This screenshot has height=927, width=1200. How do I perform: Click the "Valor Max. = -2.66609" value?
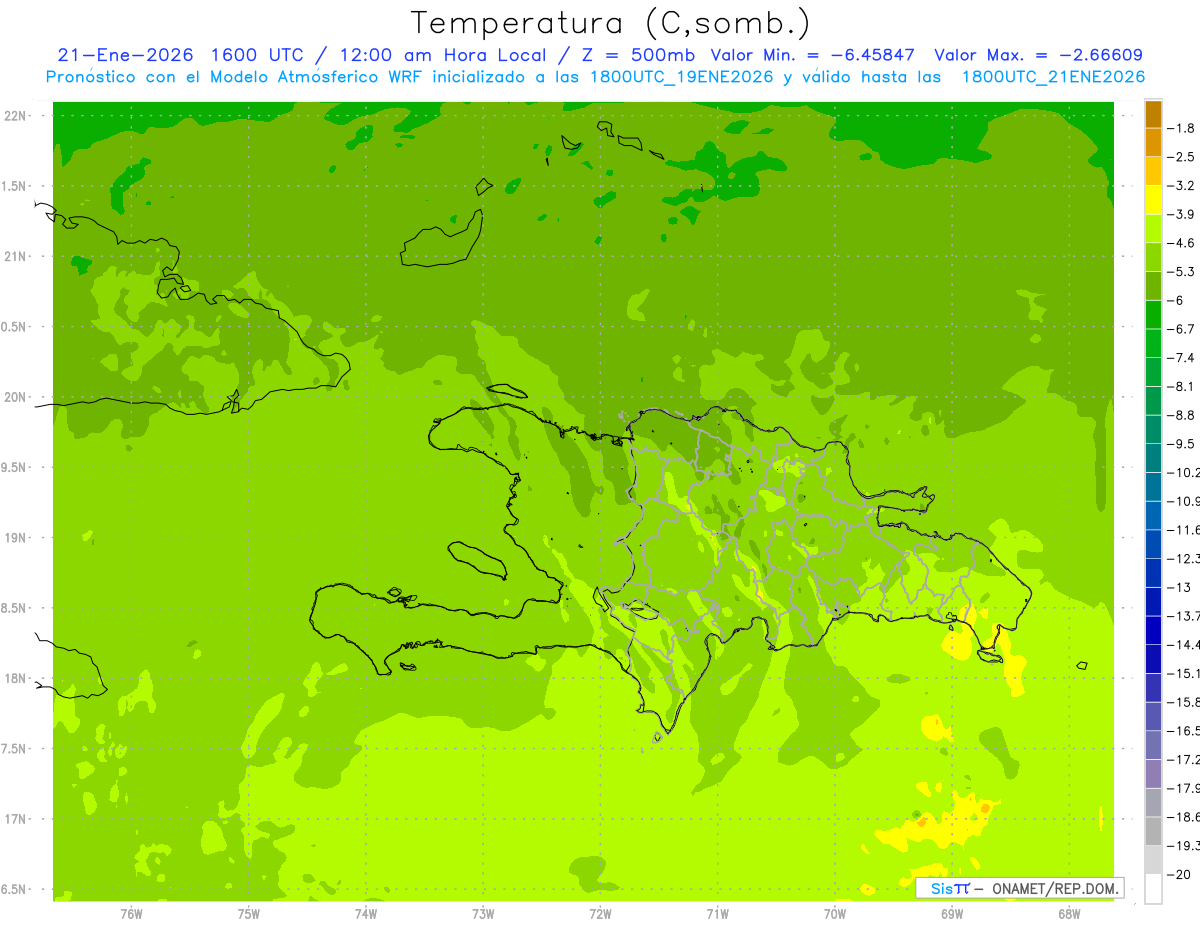pos(1039,55)
